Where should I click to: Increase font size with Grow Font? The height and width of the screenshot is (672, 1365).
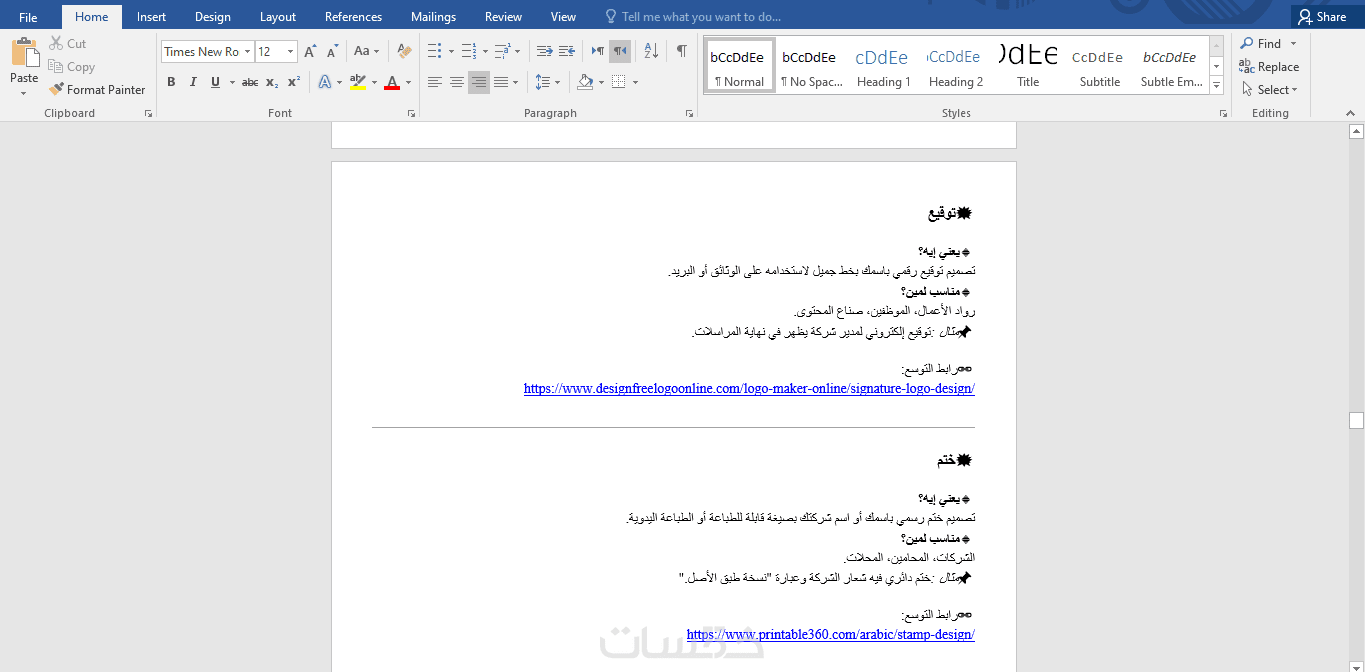(310, 51)
